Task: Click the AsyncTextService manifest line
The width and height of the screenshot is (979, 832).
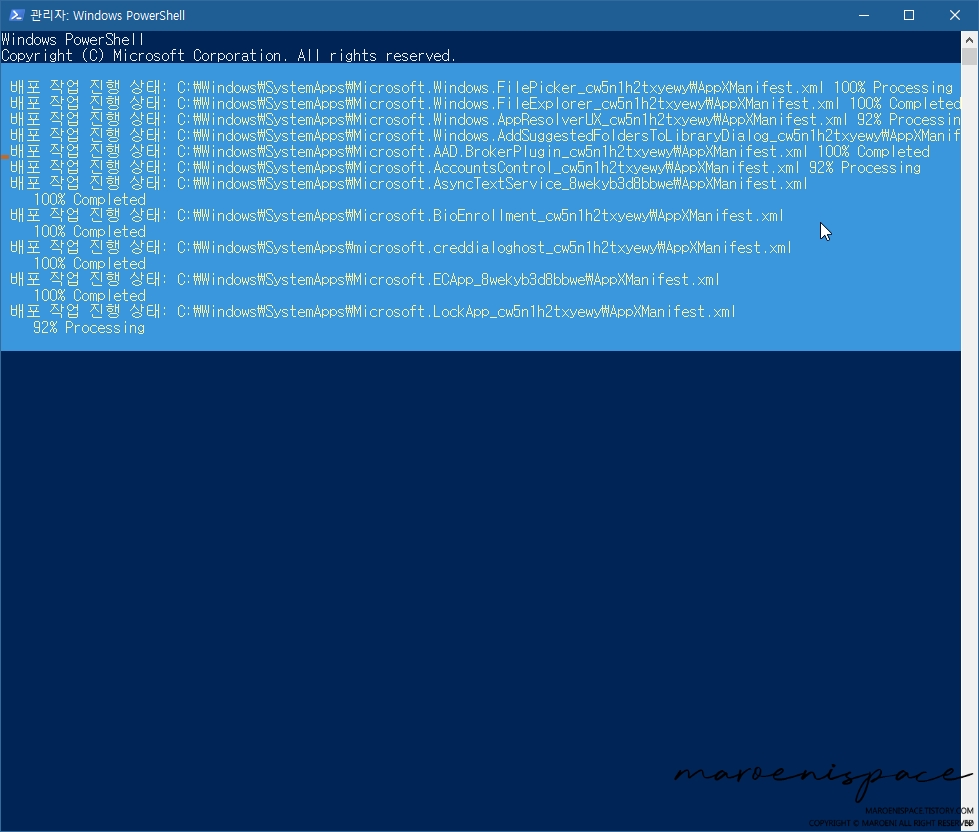Action: coord(409,184)
